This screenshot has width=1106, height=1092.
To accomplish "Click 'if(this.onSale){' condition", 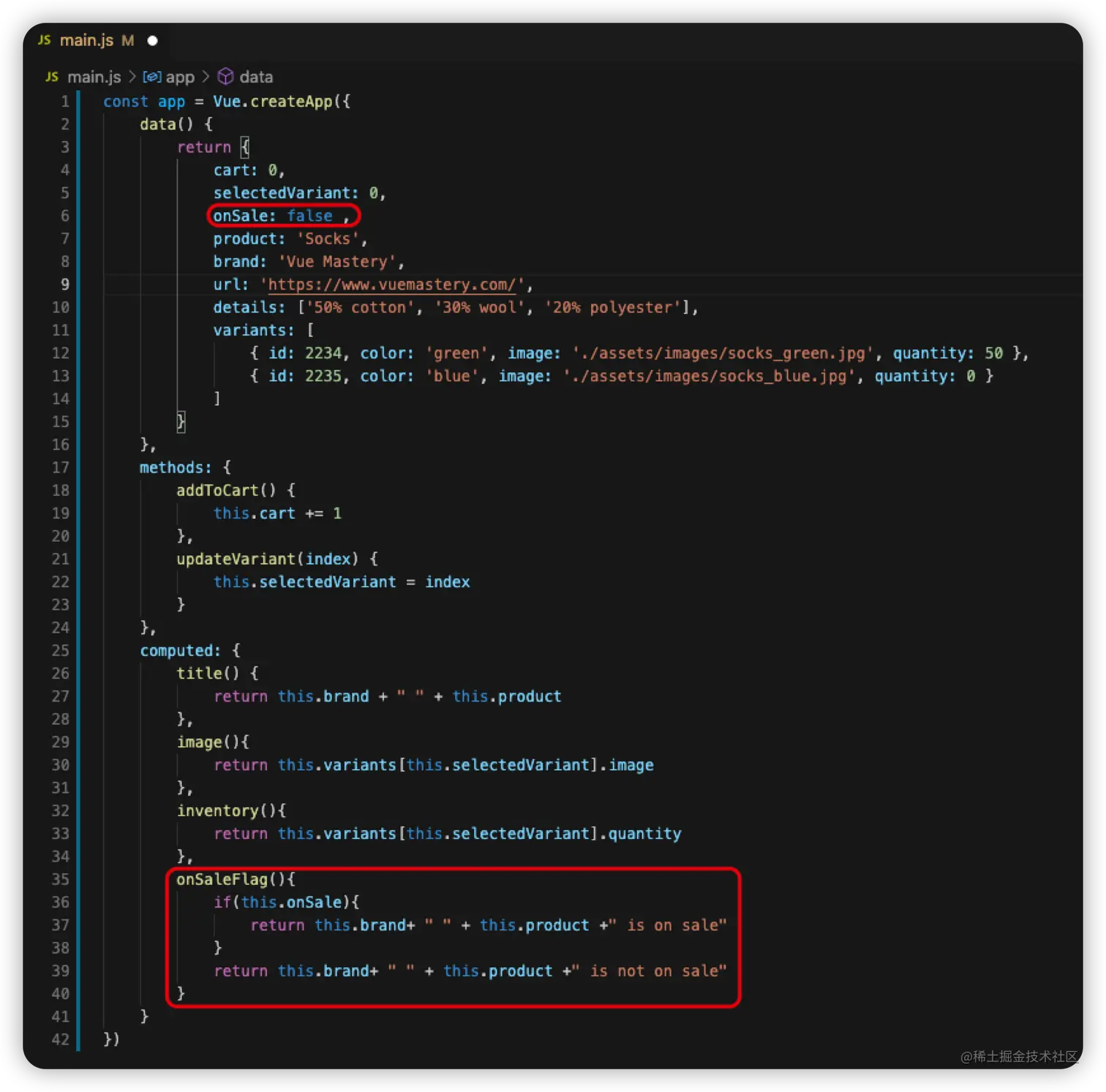I will pyautogui.click(x=286, y=903).
